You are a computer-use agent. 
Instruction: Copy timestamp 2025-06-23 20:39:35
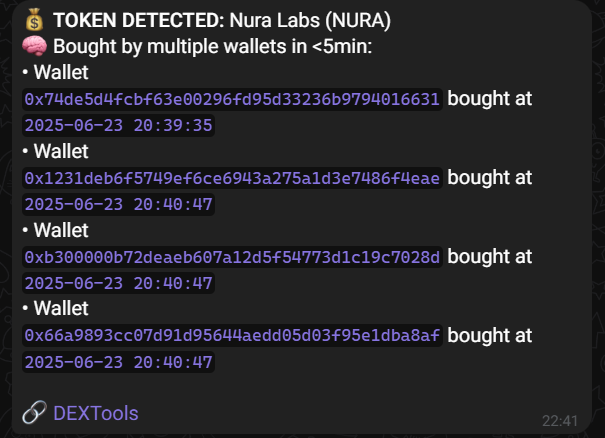click(118, 125)
